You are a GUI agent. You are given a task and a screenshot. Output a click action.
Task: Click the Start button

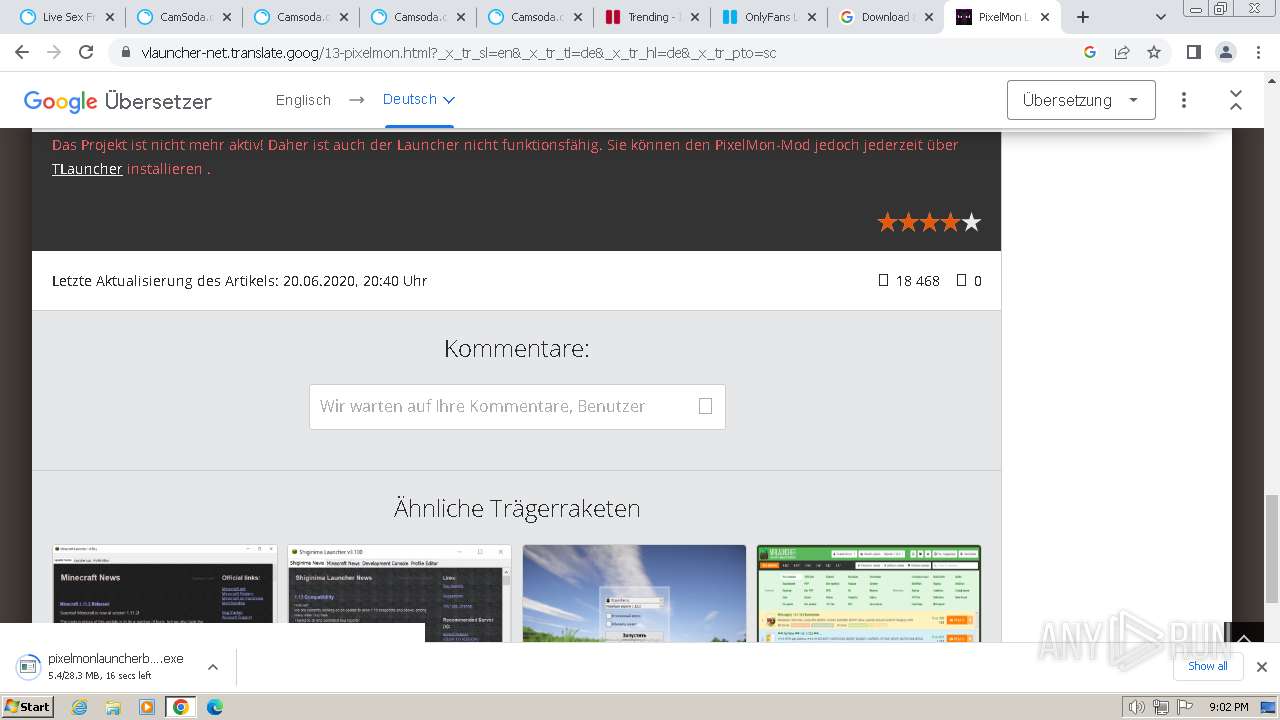point(28,707)
